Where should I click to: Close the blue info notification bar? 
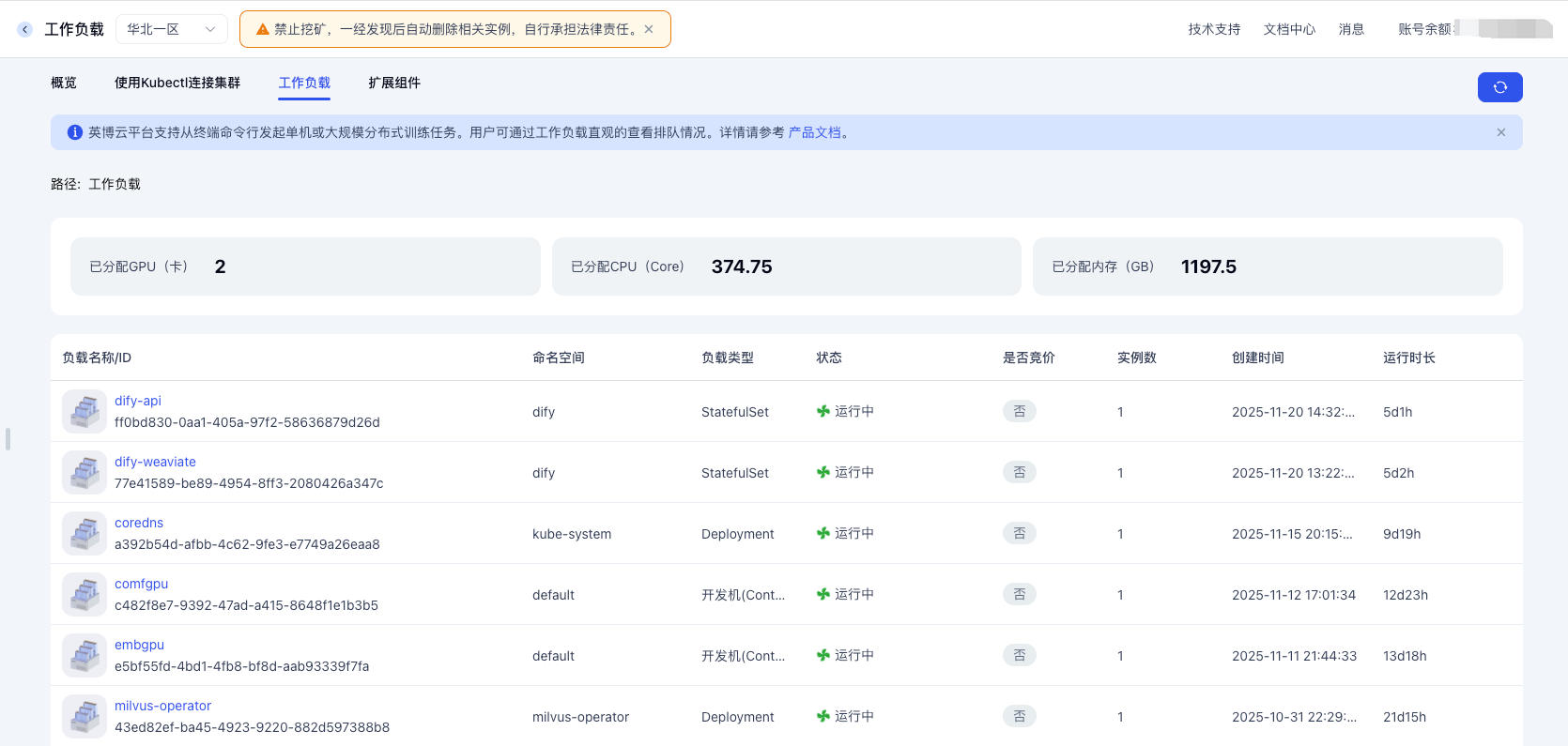pyautogui.click(x=1501, y=132)
